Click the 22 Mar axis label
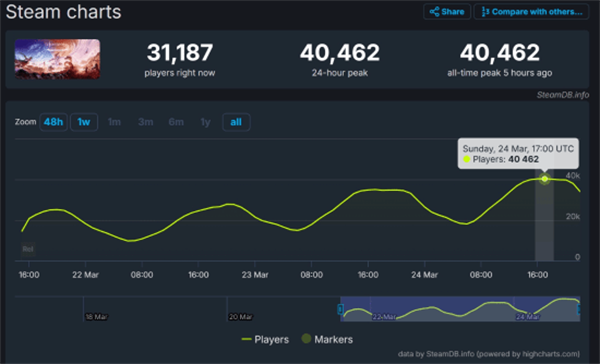Screen dimensions: 600x364 click(85, 275)
